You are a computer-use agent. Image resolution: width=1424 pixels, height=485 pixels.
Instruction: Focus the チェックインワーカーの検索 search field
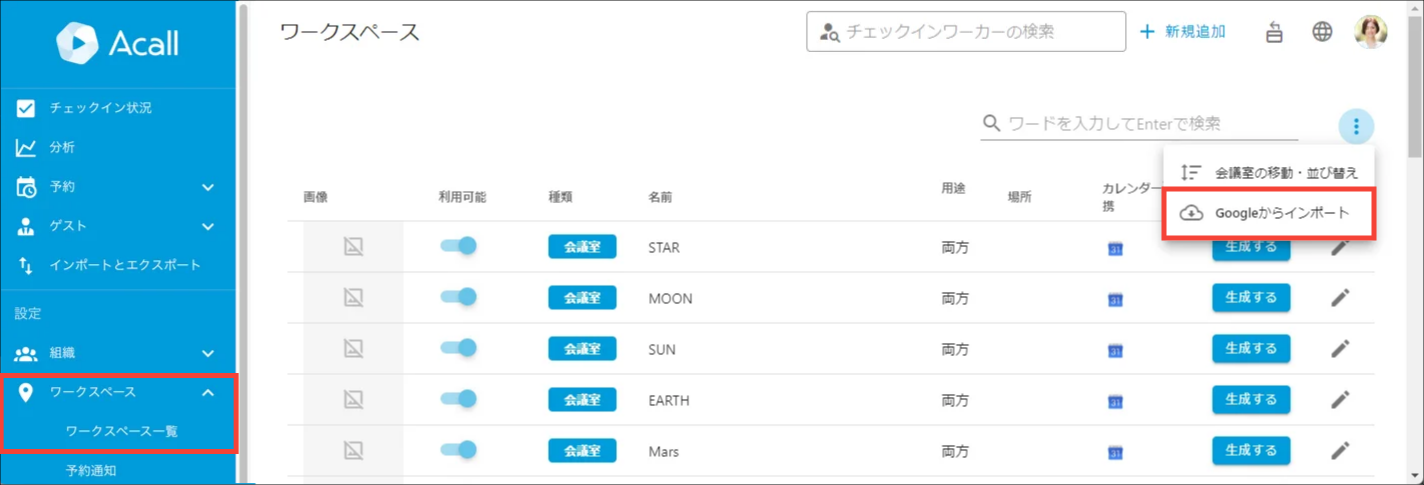966,32
